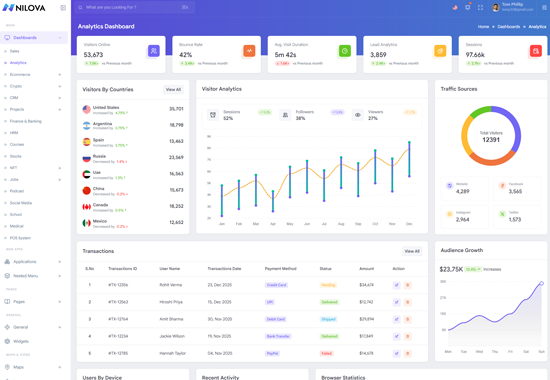Click the Visitors Online card users icon

154,51
